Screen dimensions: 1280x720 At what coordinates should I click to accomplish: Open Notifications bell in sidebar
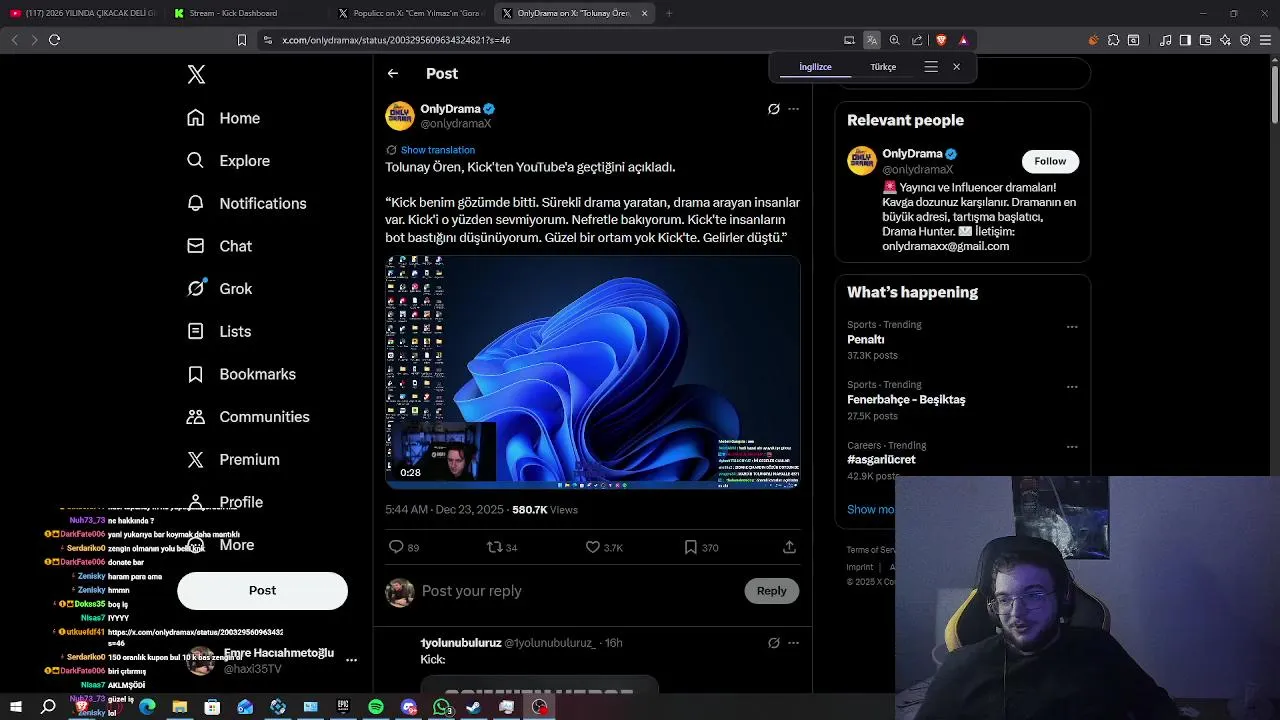[x=246, y=203]
